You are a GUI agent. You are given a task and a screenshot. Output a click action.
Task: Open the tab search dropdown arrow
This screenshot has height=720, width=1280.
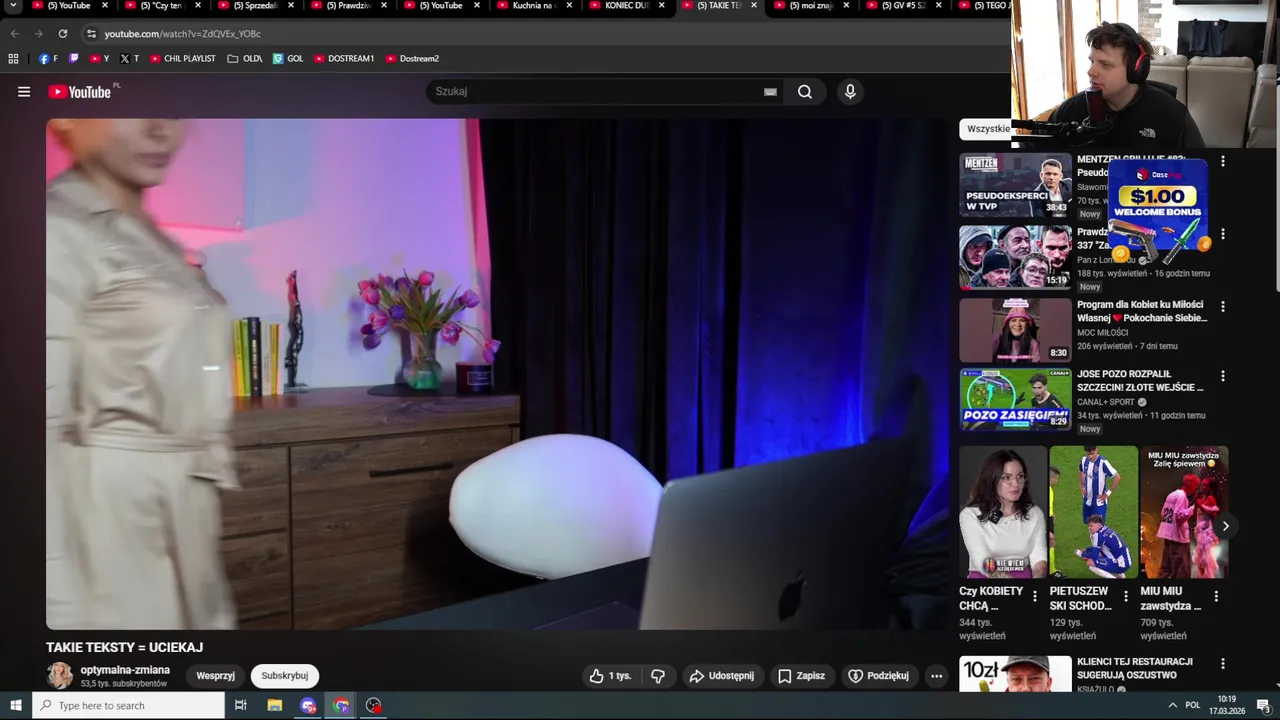point(13,6)
